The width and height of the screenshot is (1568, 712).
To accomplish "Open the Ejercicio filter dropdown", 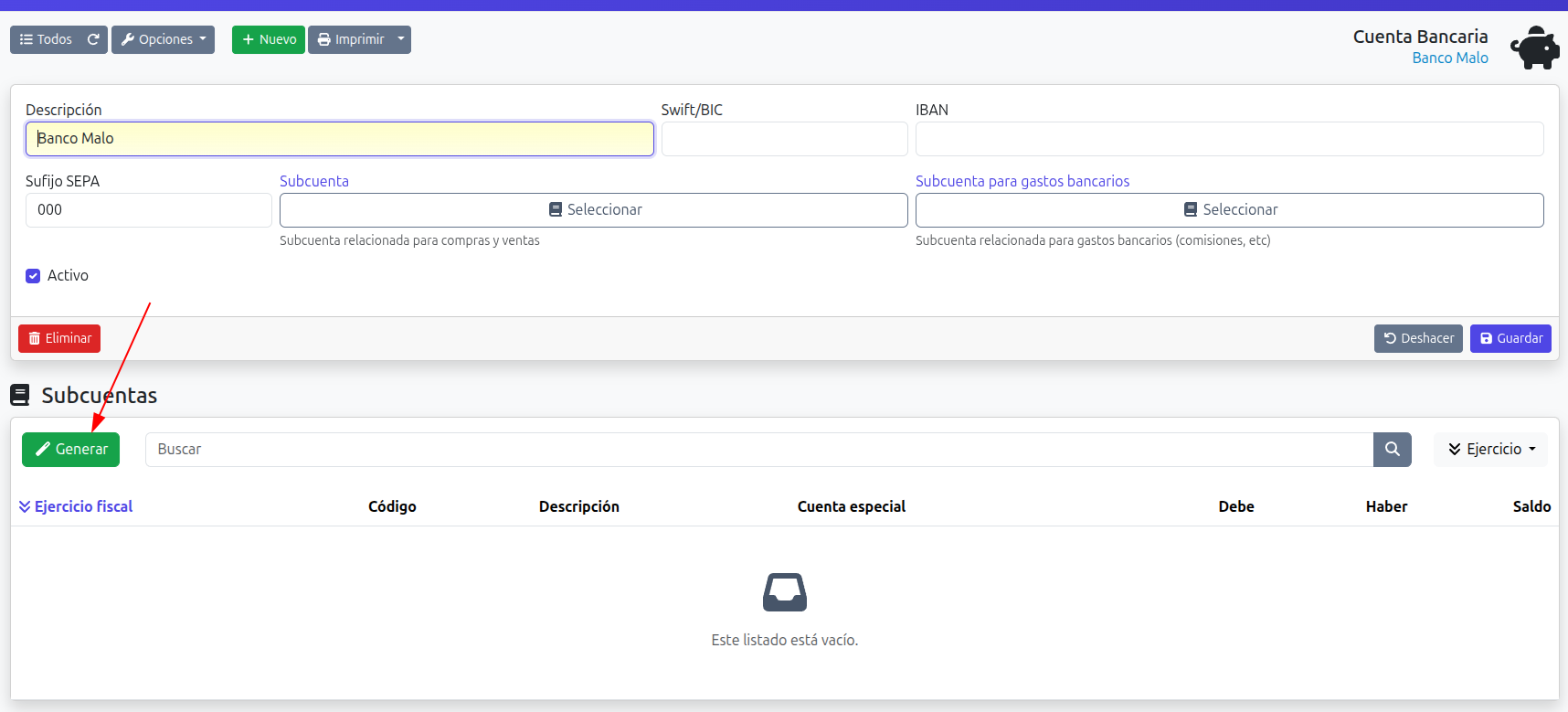I will point(1490,449).
